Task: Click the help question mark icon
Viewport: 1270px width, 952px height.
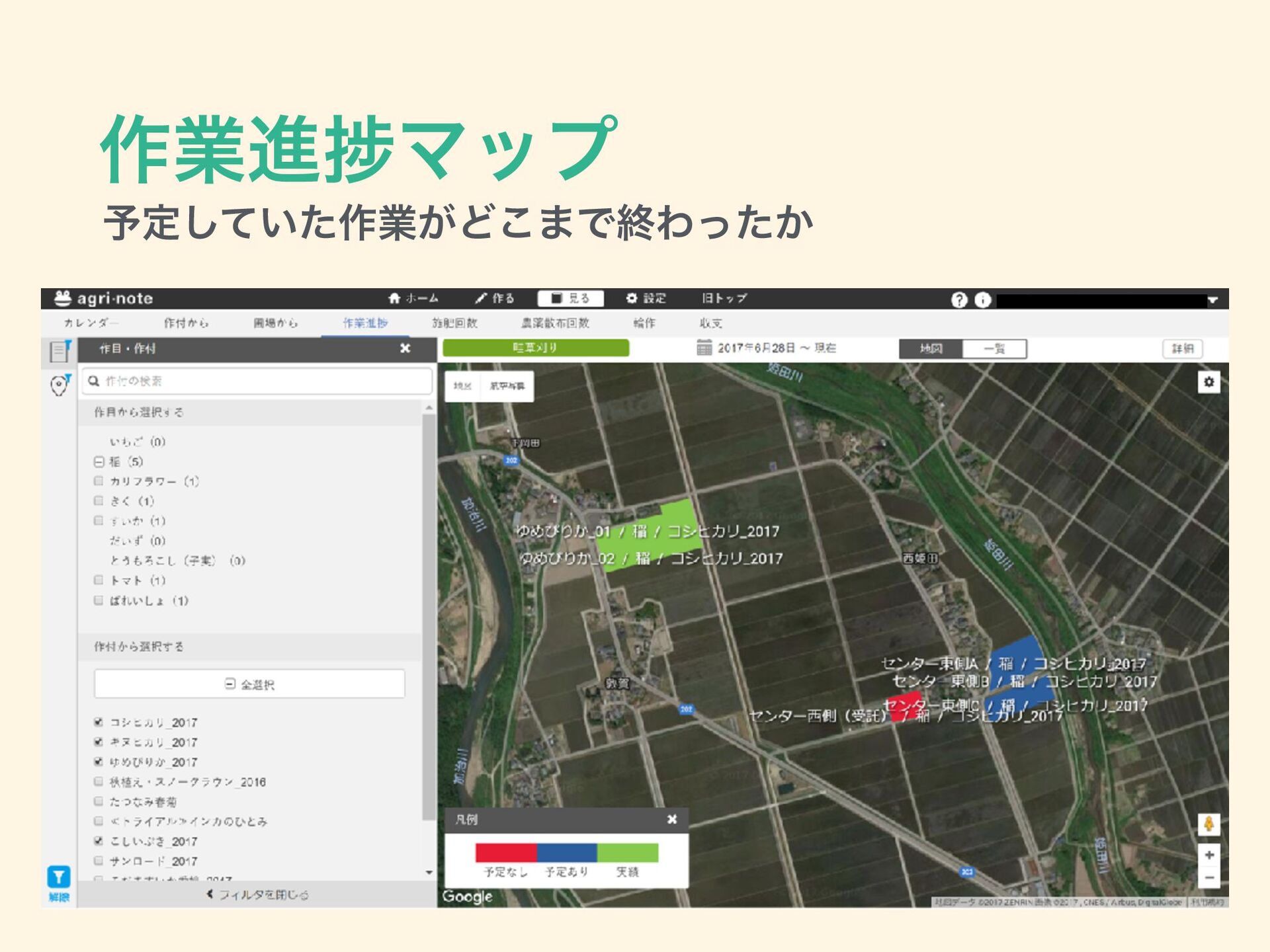Action: [958, 299]
